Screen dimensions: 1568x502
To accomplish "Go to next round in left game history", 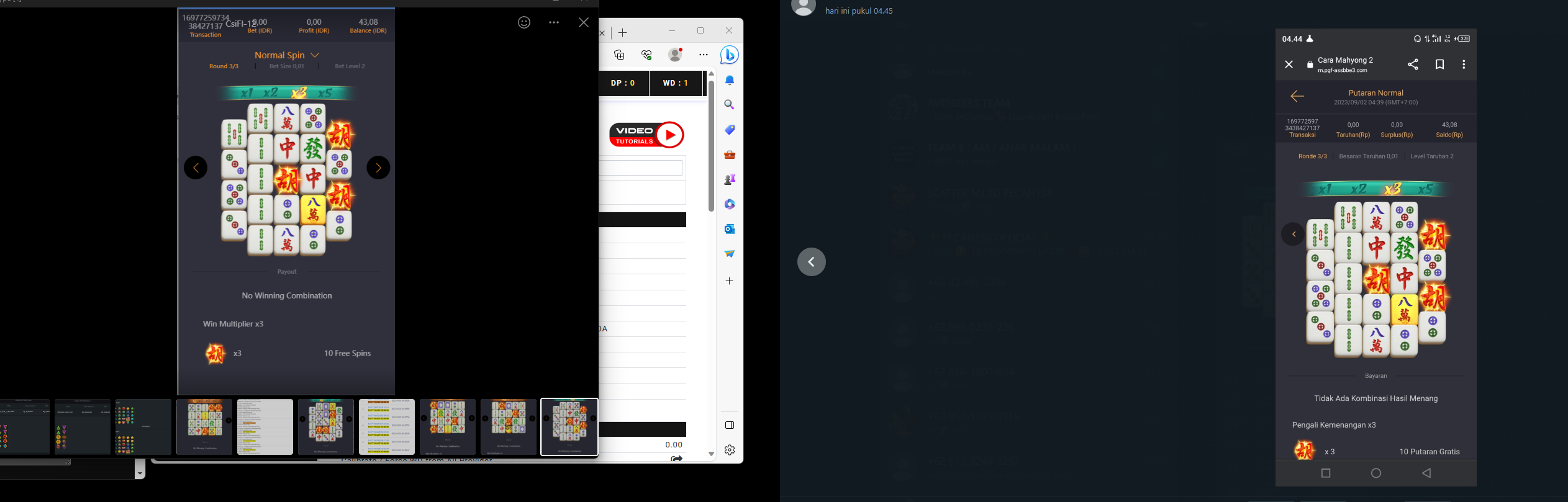I will (378, 168).
